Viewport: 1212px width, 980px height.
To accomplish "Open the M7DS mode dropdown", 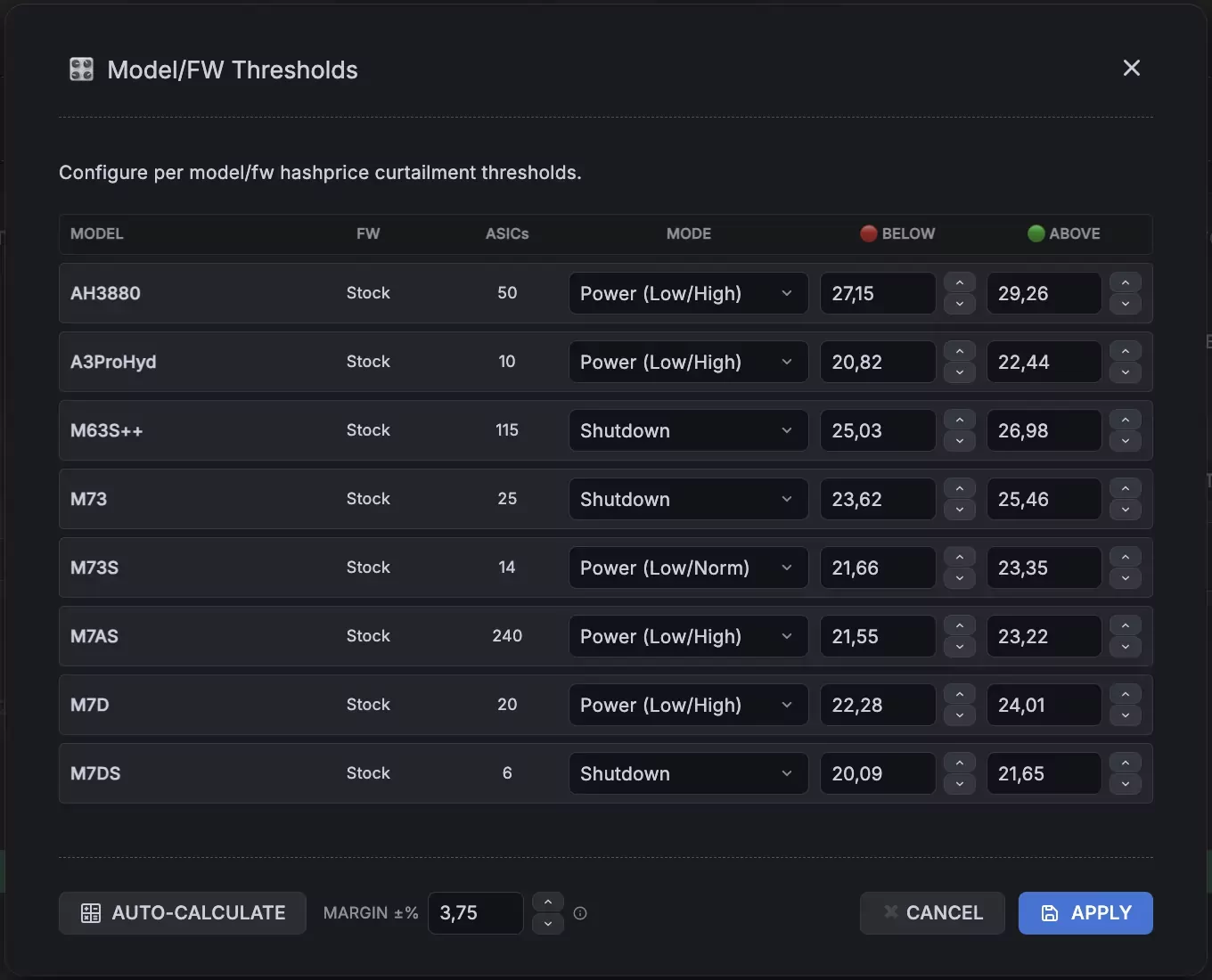I will click(688, 773).
